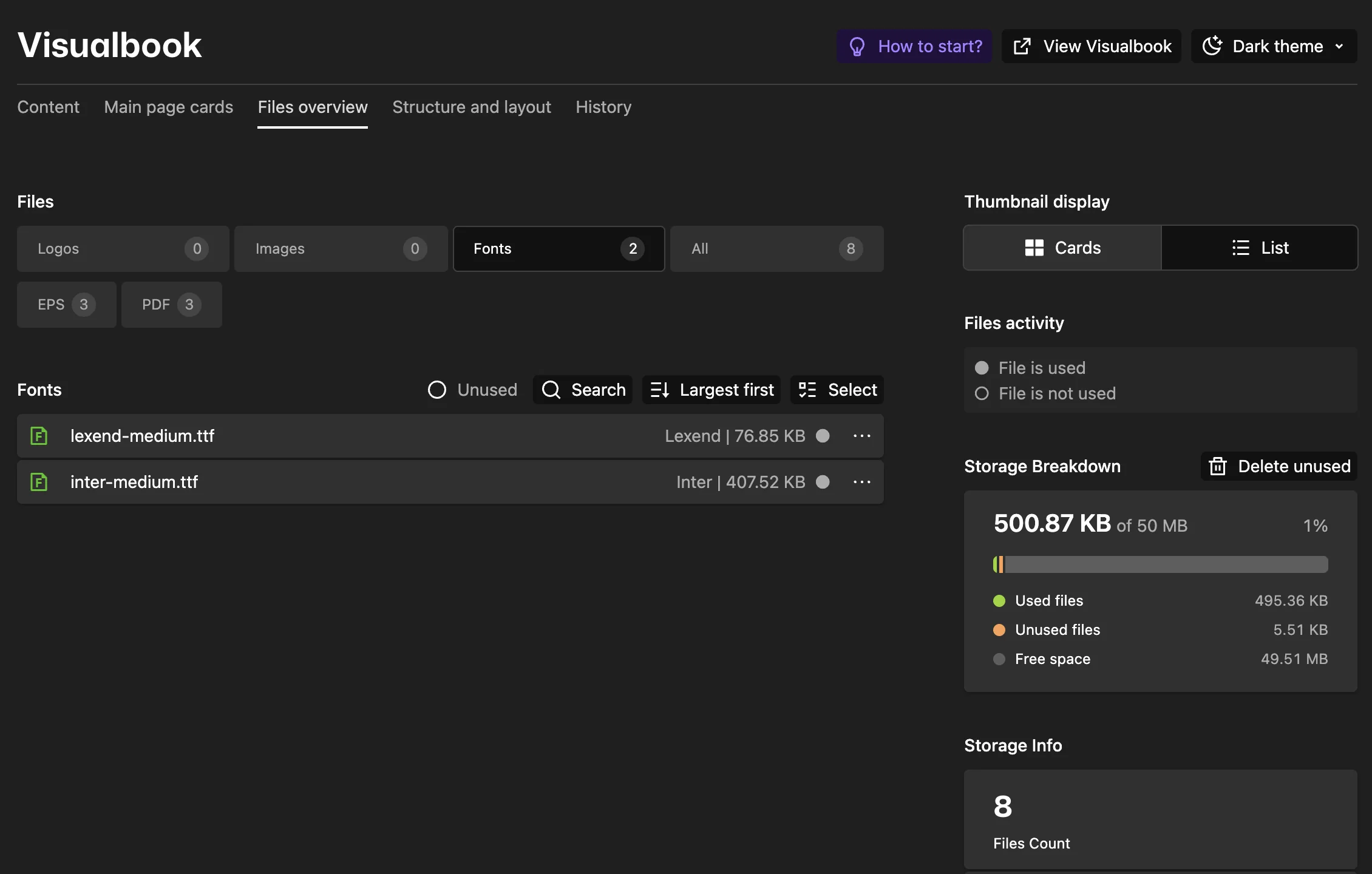Open the three-dot menu for inter-medium.ttf
Image resolution: width=1372 pixels, height=874 pixels.
[x=862, y=482]
